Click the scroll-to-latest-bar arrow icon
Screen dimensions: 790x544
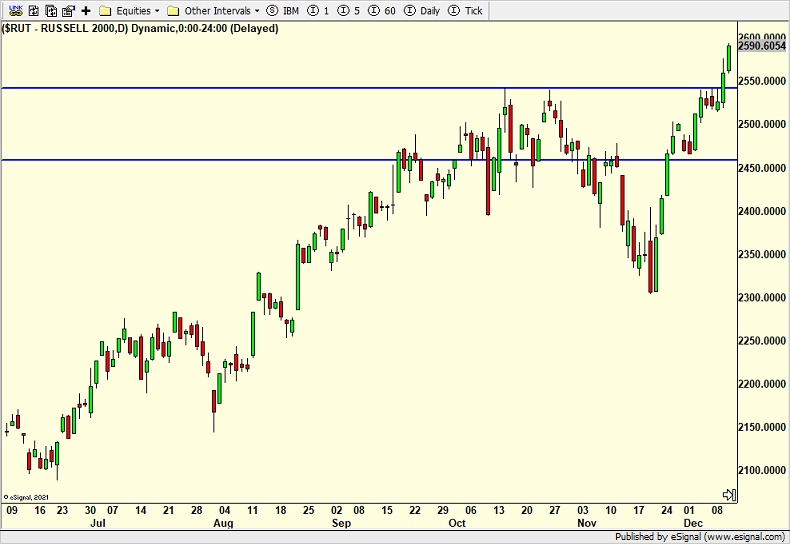729,495
